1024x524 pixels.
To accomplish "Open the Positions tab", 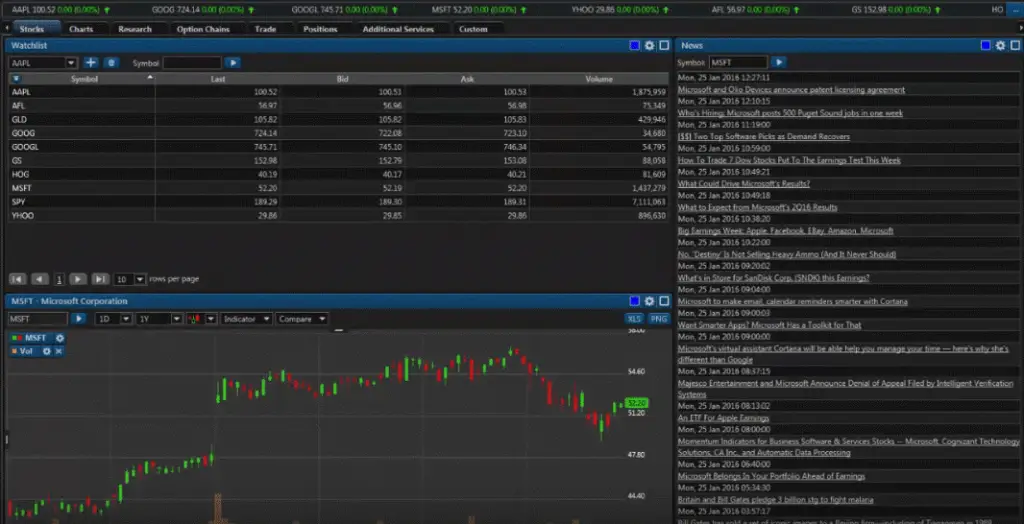I will click(x=320, y=29).
